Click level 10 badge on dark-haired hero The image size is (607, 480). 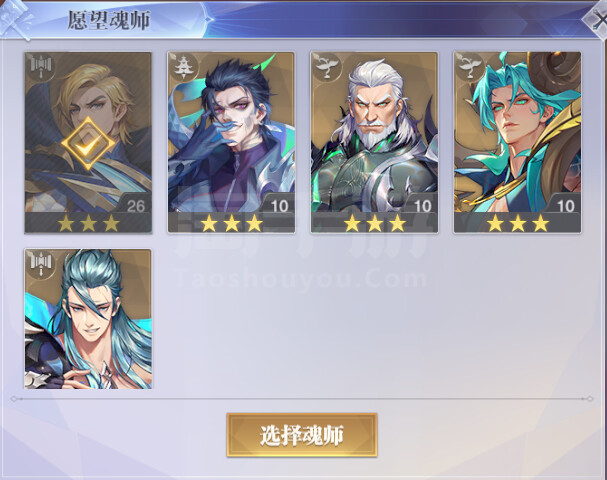[x=279, y=206]
